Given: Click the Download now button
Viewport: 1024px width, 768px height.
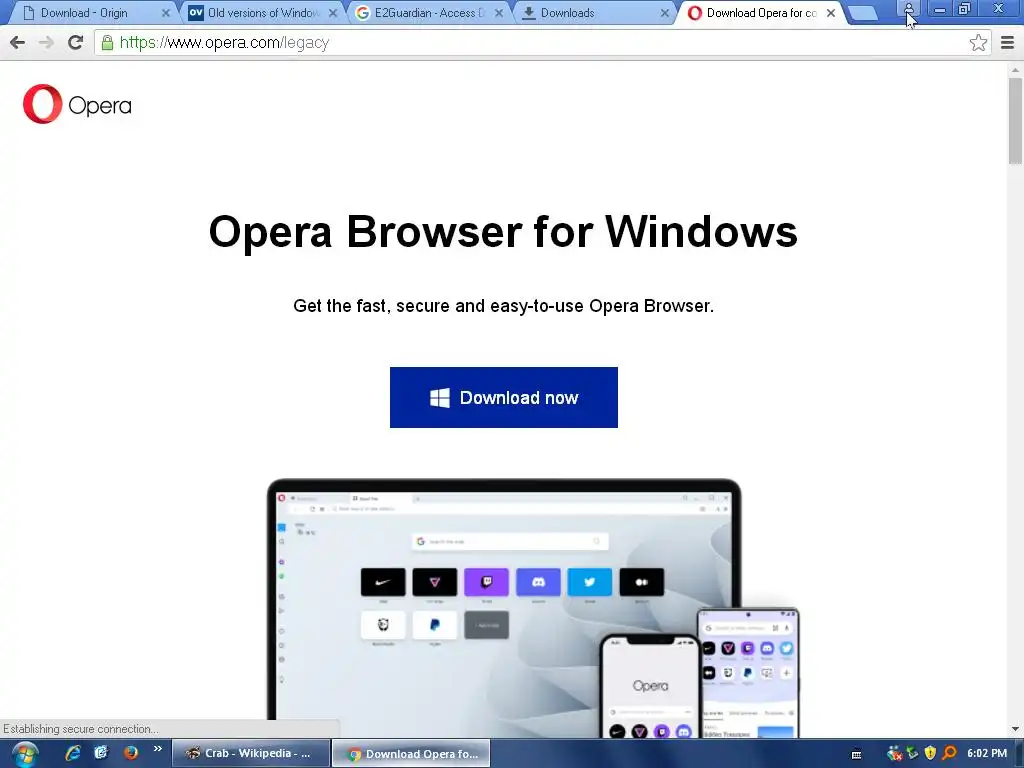Looking at the screenshot, I should click(504, 397).
